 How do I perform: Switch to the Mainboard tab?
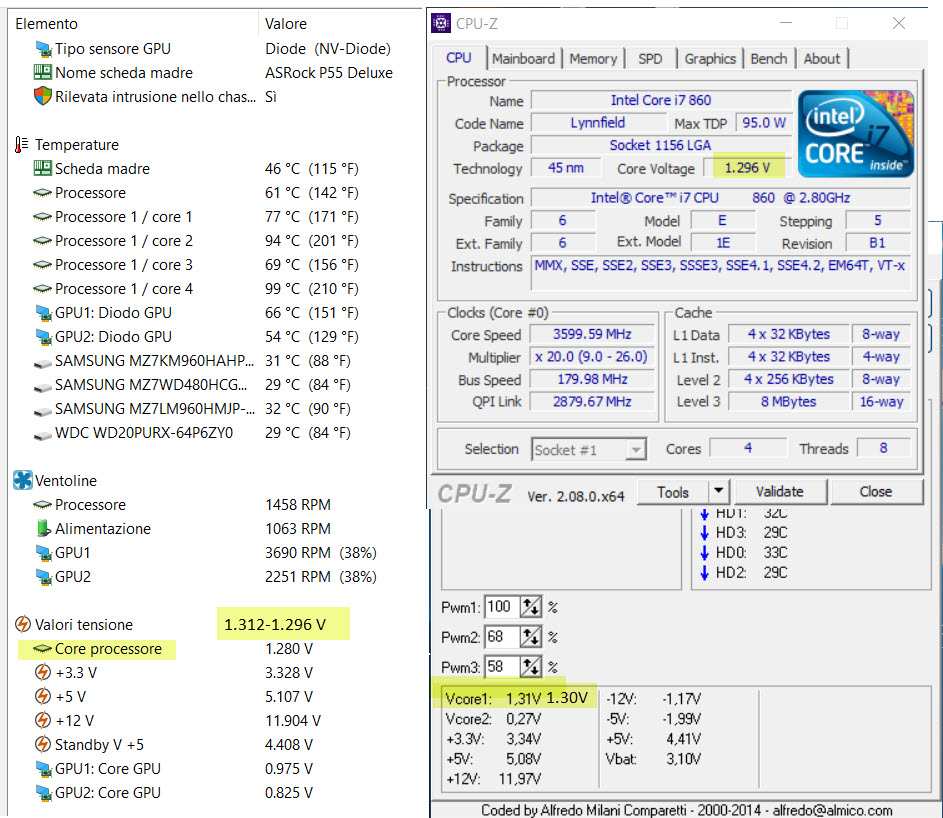click(x=523, y=59)
